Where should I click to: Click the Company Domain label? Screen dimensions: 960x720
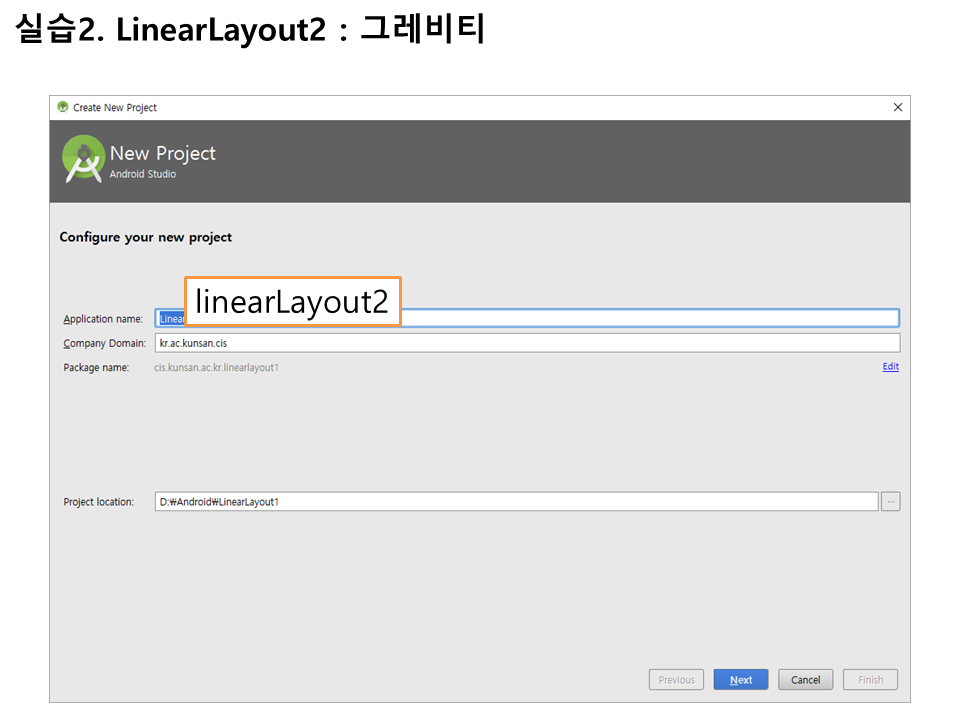click(104, 343)
